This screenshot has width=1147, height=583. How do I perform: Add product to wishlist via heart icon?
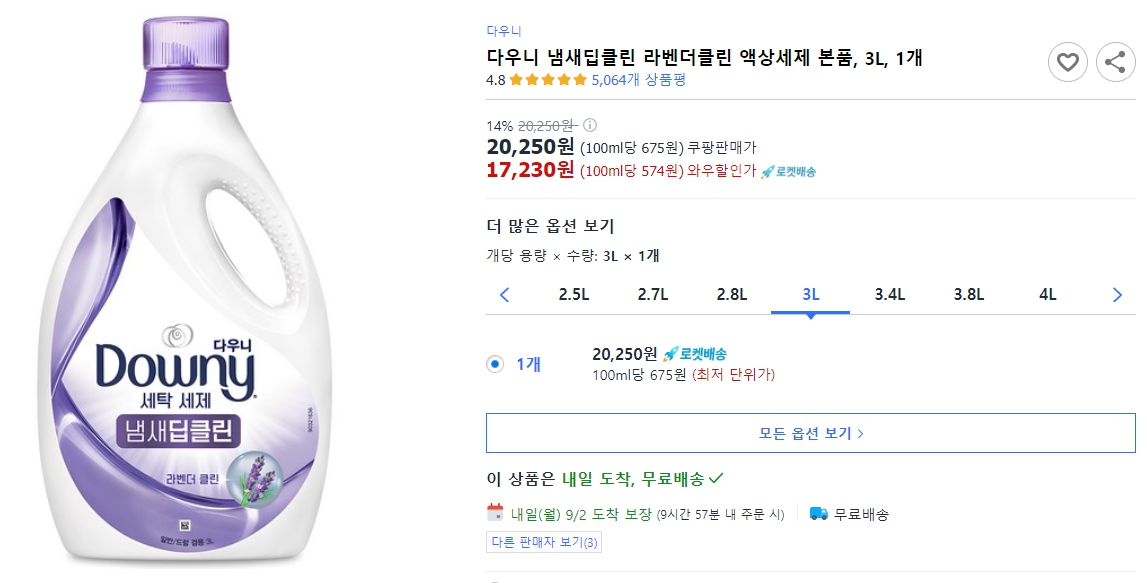coord(1068,62)
